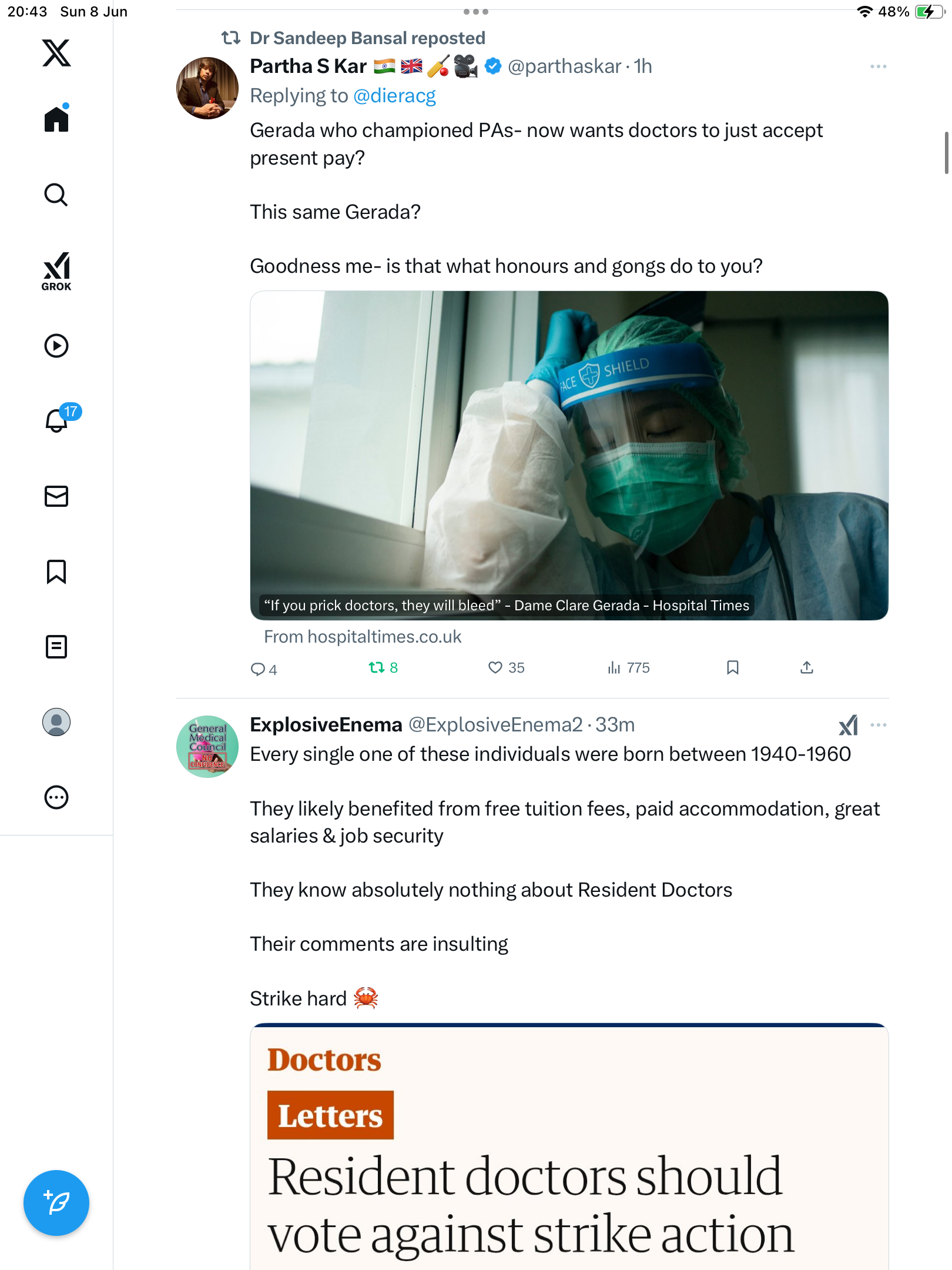Open Bookmarks in the sidebar
Viewport: 952px width, 1270px height.
(x=56, y=571)
